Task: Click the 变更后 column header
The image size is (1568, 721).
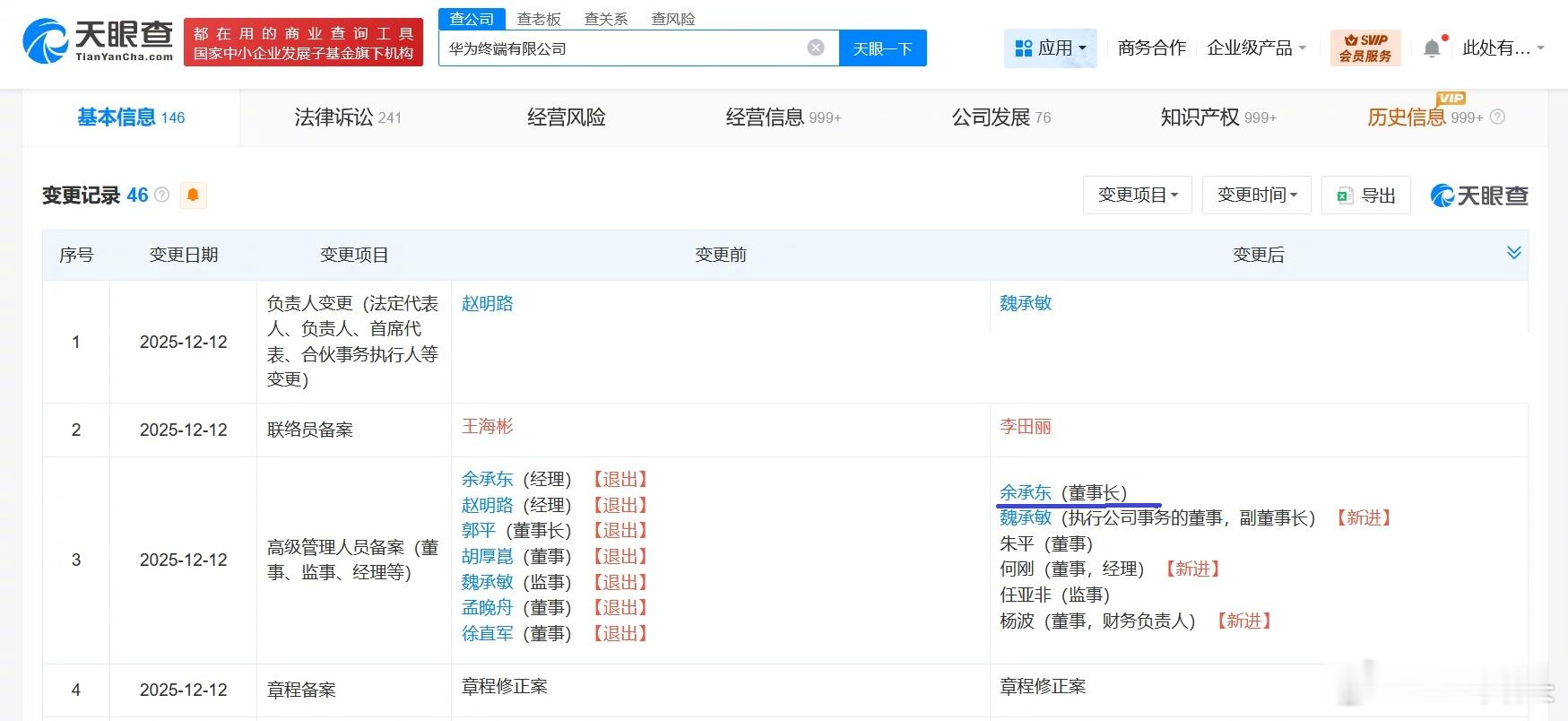Action: click(x=1259, y=255)
